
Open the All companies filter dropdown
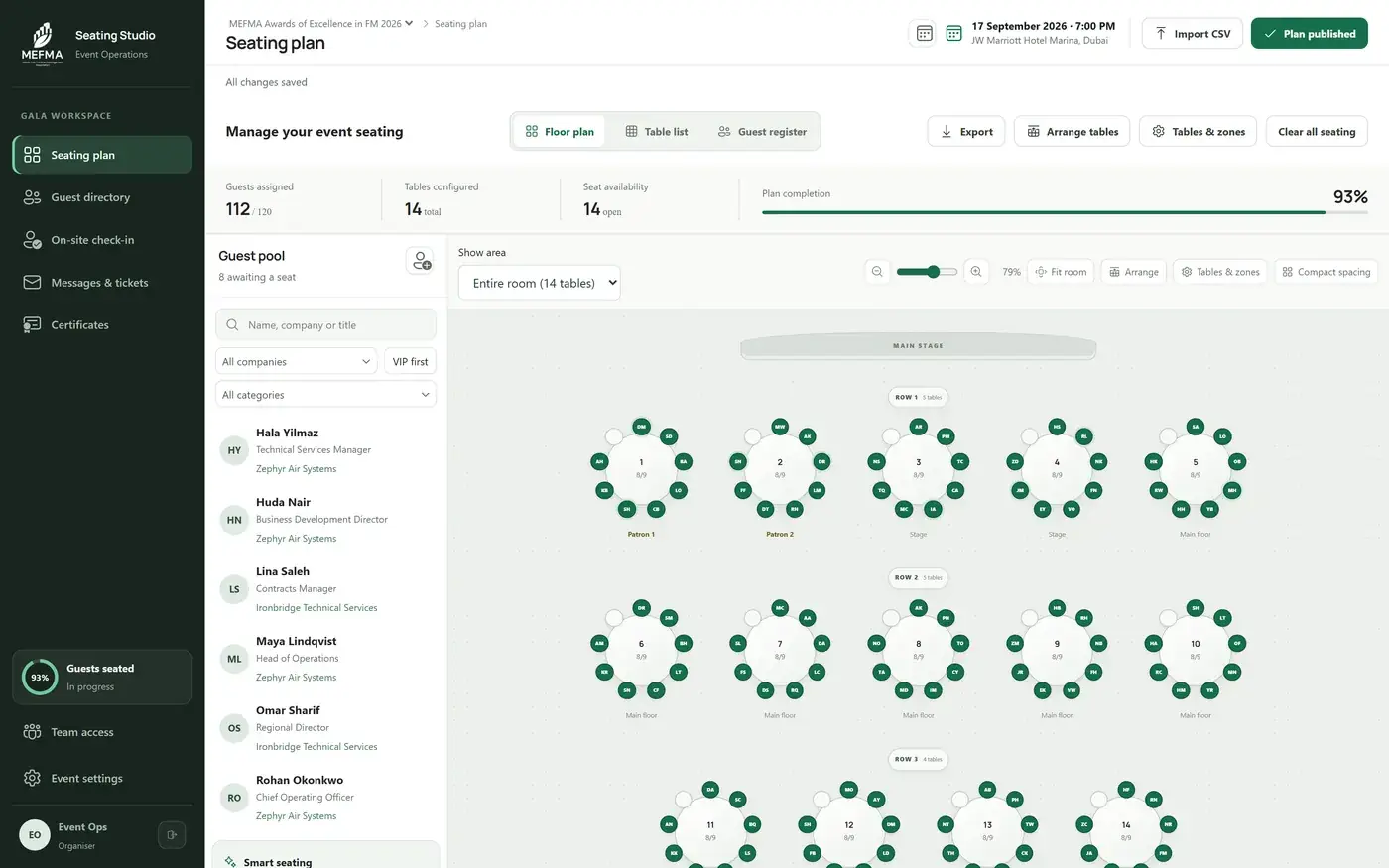[297, 362]
